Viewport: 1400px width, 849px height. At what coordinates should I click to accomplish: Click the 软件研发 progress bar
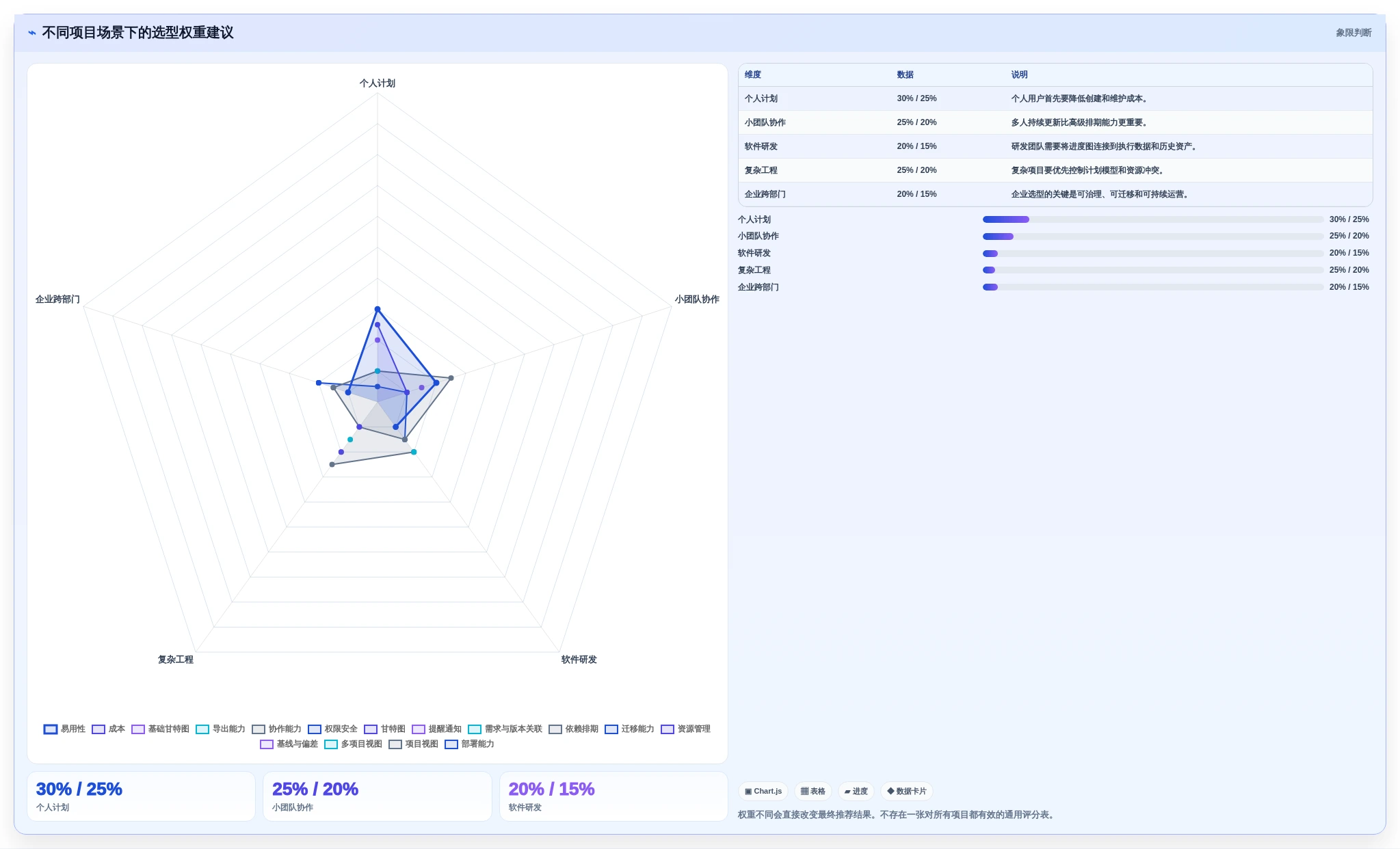[1153, 254]
